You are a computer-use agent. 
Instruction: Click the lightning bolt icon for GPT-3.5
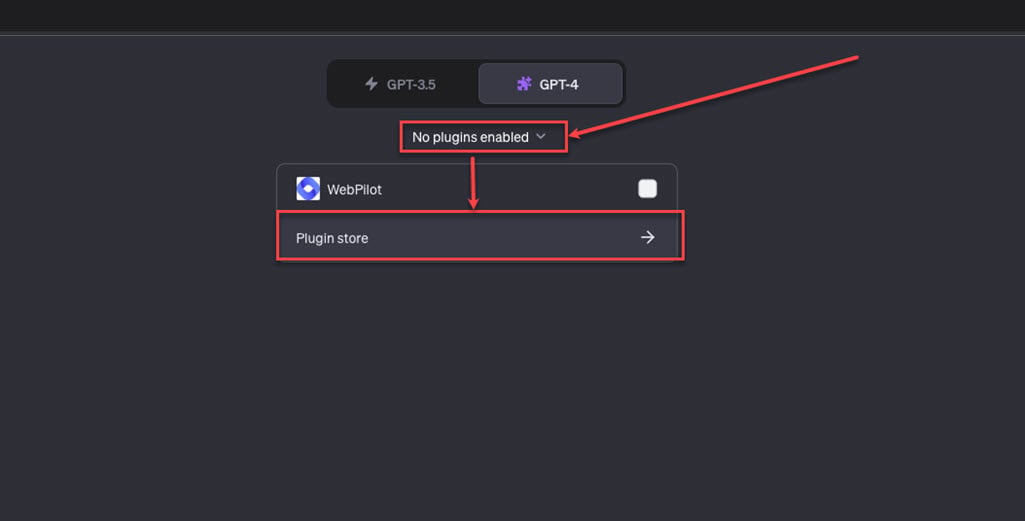coord(371,84)
